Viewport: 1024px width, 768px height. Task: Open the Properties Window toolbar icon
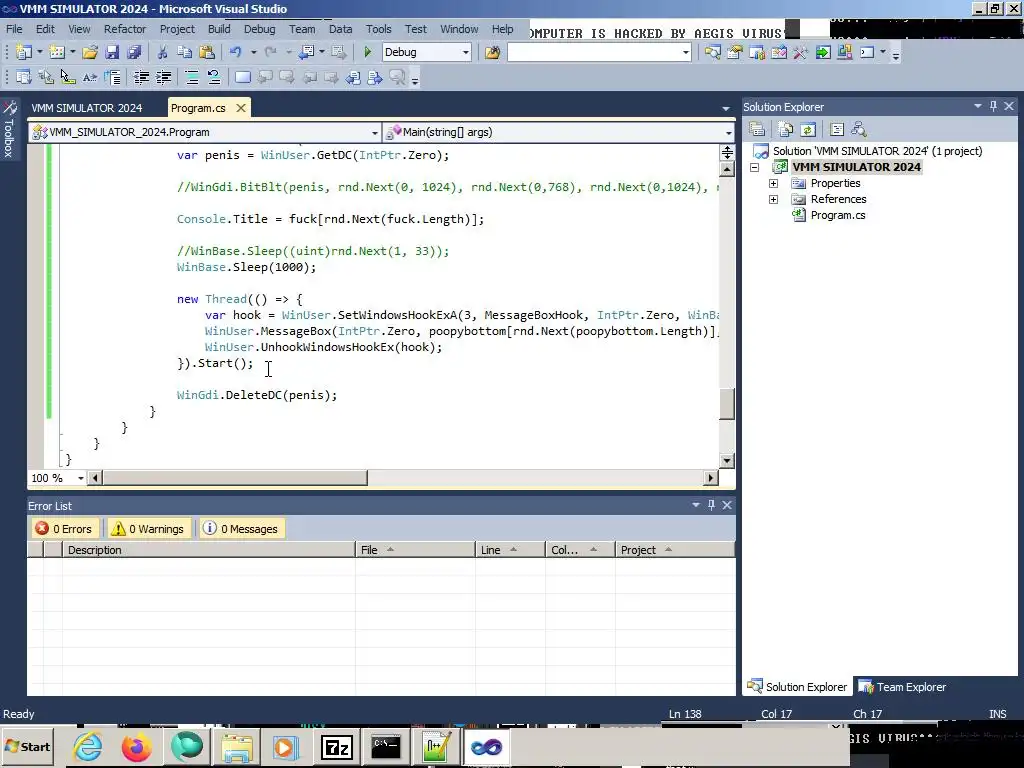coord(735,52)
